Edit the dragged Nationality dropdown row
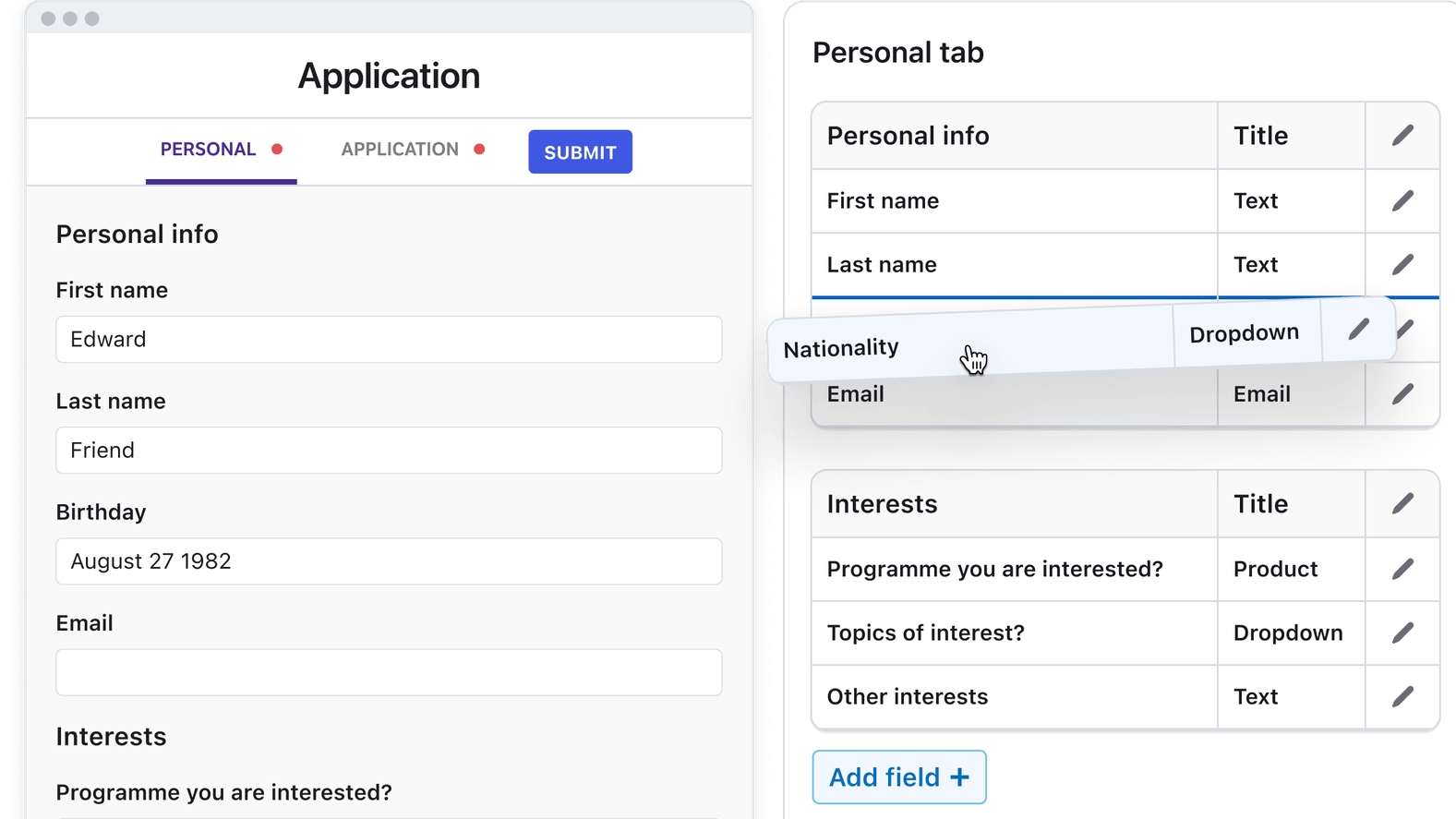 click(1358, 330)
